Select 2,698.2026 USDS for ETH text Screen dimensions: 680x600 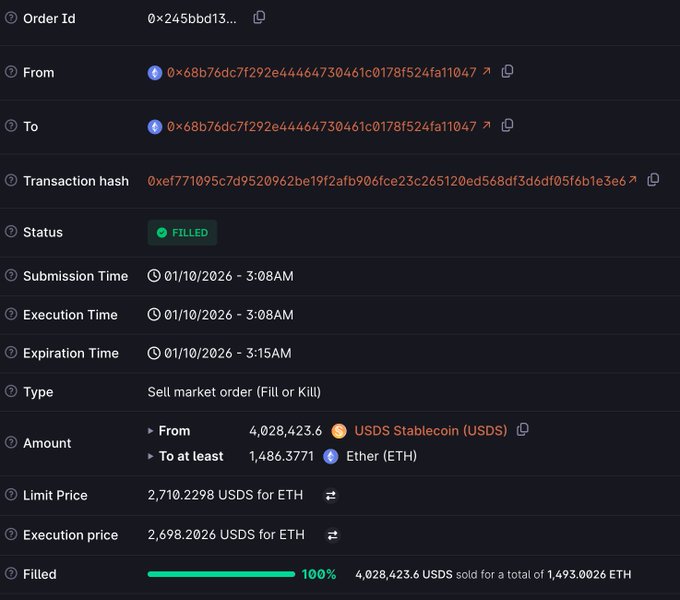click(226, 535)
